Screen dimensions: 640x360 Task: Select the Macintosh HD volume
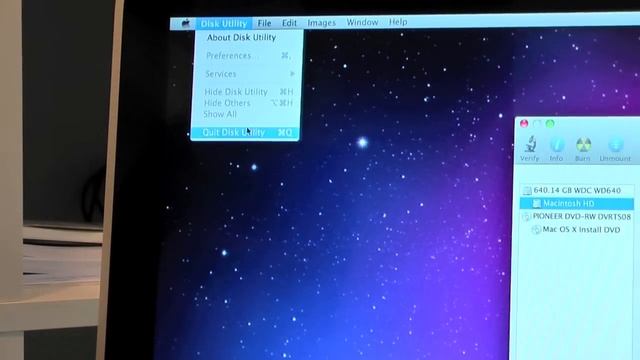tap(576, 203)
